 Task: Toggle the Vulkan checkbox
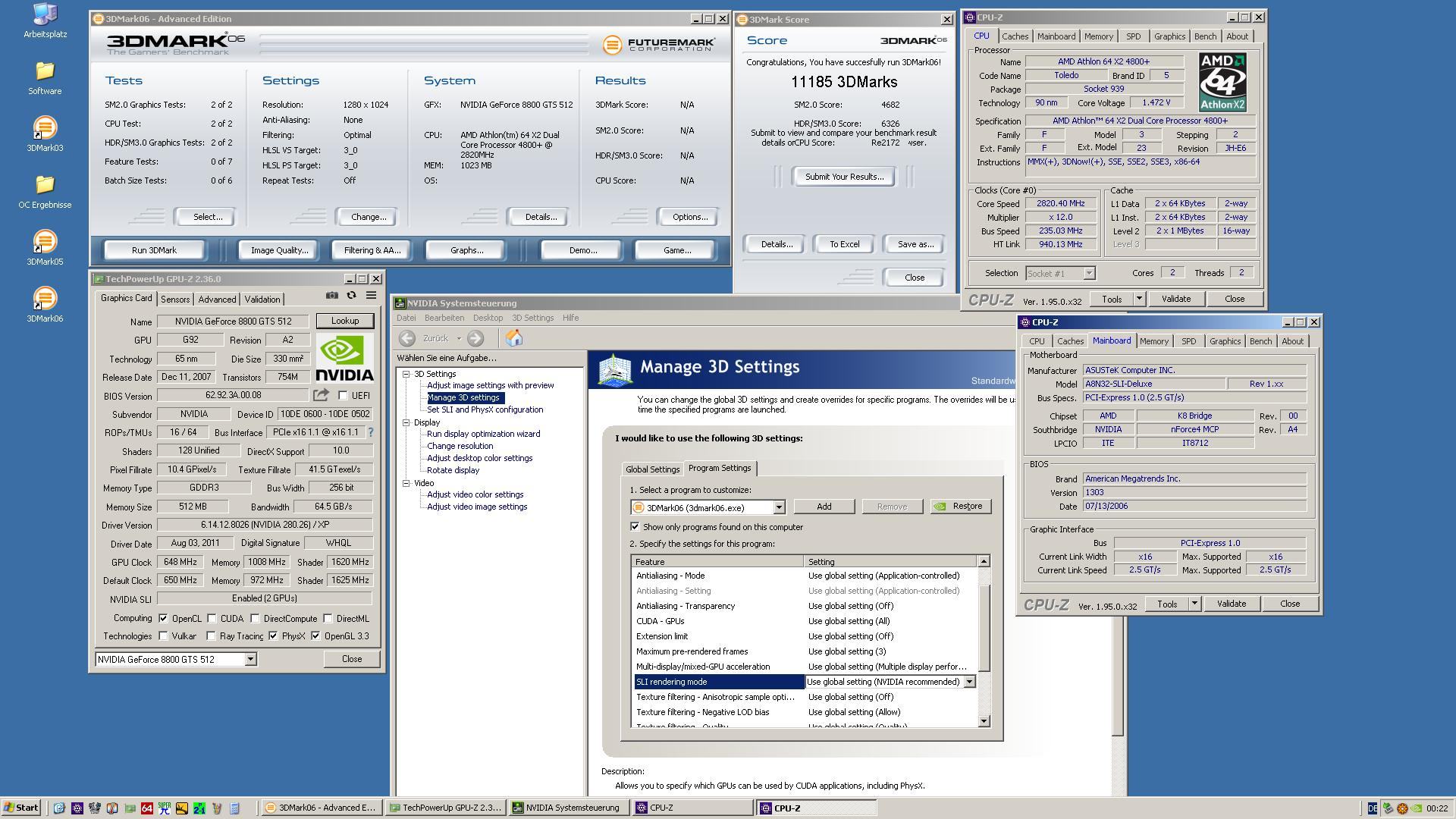tap(163, 635)
